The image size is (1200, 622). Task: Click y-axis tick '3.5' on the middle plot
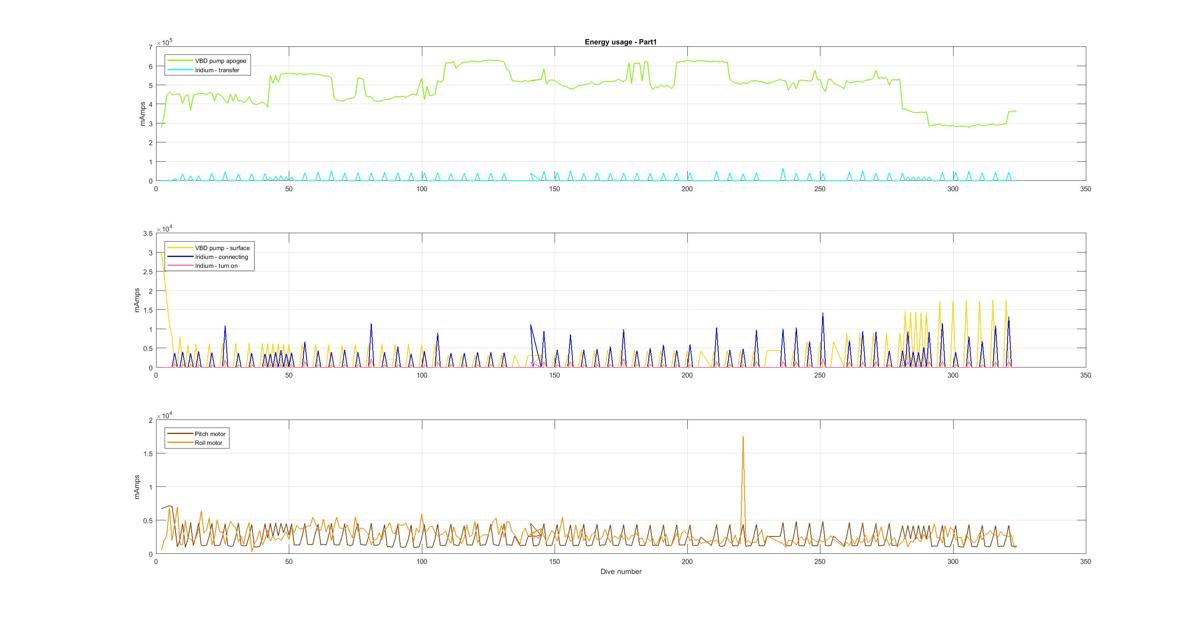tap(148, 233)
